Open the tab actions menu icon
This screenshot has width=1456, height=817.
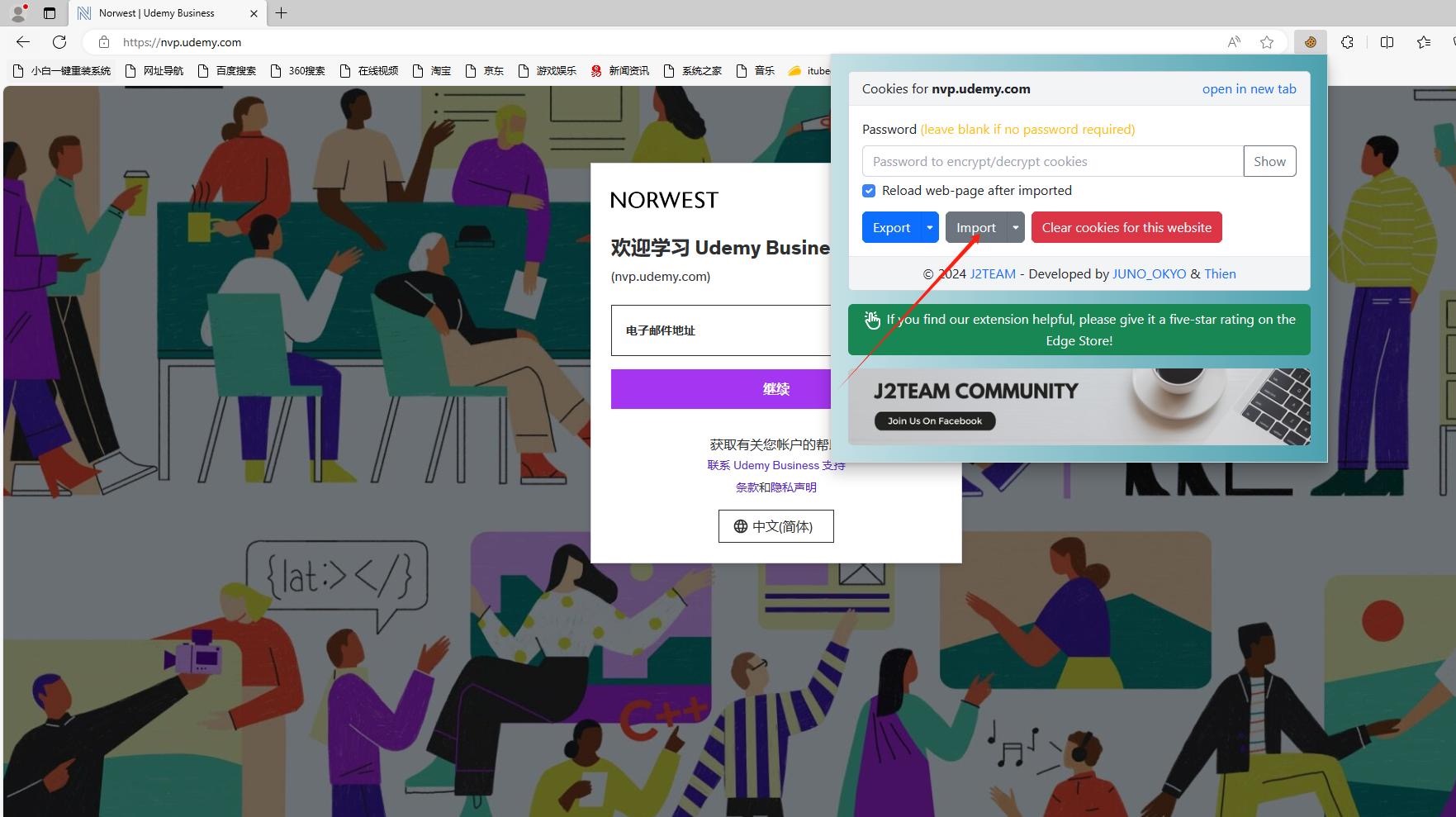(x=50, y=13)
